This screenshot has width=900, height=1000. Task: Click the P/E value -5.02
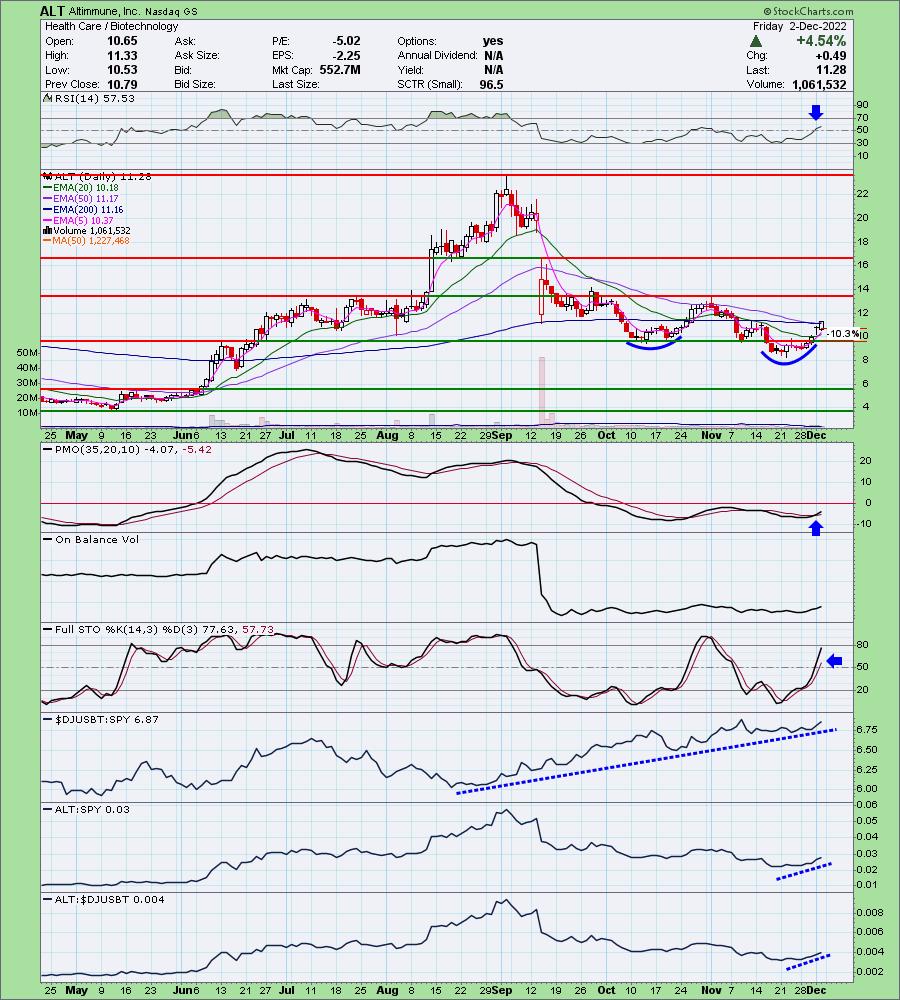pyautogui.click(x=346, y=41)
